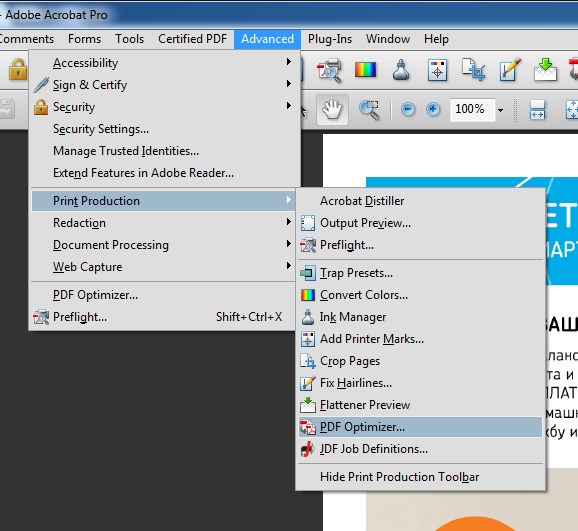Click the Flattener Preview toolbar icon

point(545,70)
